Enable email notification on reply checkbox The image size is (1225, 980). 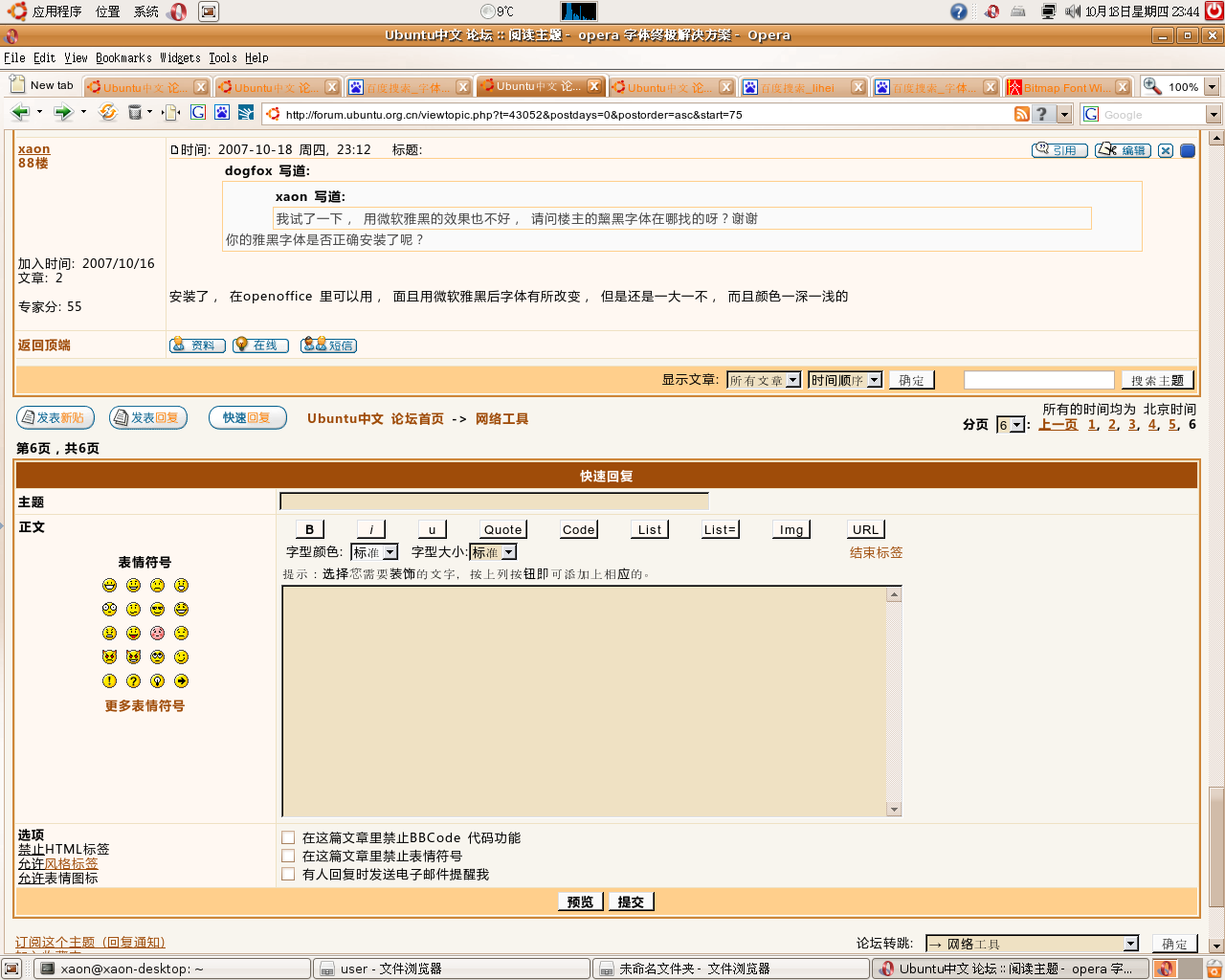coord(288,874)
